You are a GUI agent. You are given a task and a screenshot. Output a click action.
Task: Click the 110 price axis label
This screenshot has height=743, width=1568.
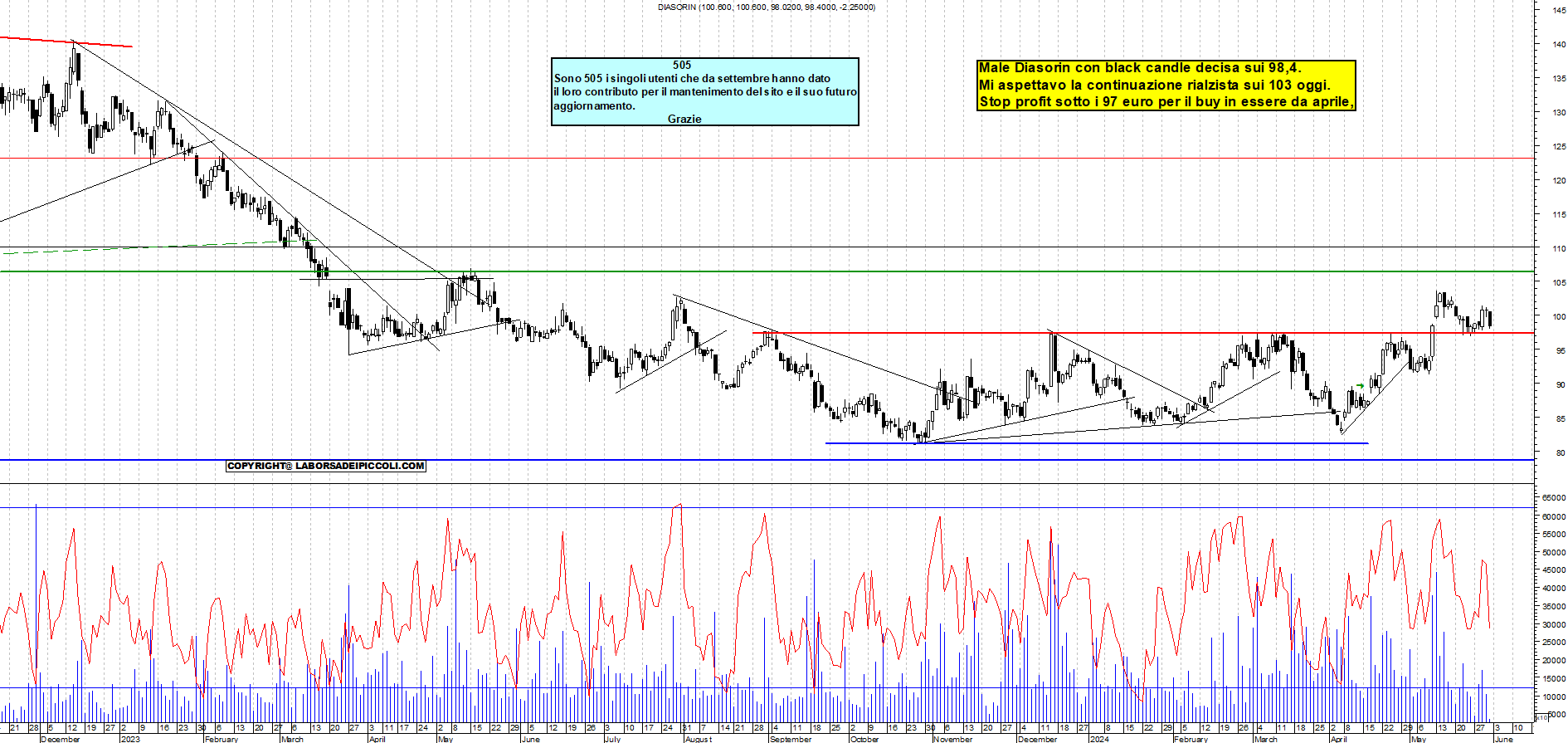pos(1559,248)
